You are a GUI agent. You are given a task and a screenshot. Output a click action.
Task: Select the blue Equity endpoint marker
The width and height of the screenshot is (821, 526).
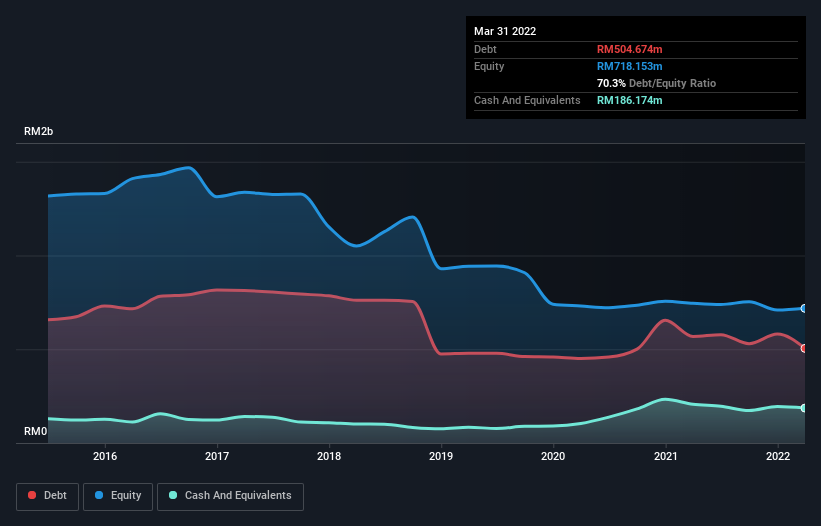point(803,308)
